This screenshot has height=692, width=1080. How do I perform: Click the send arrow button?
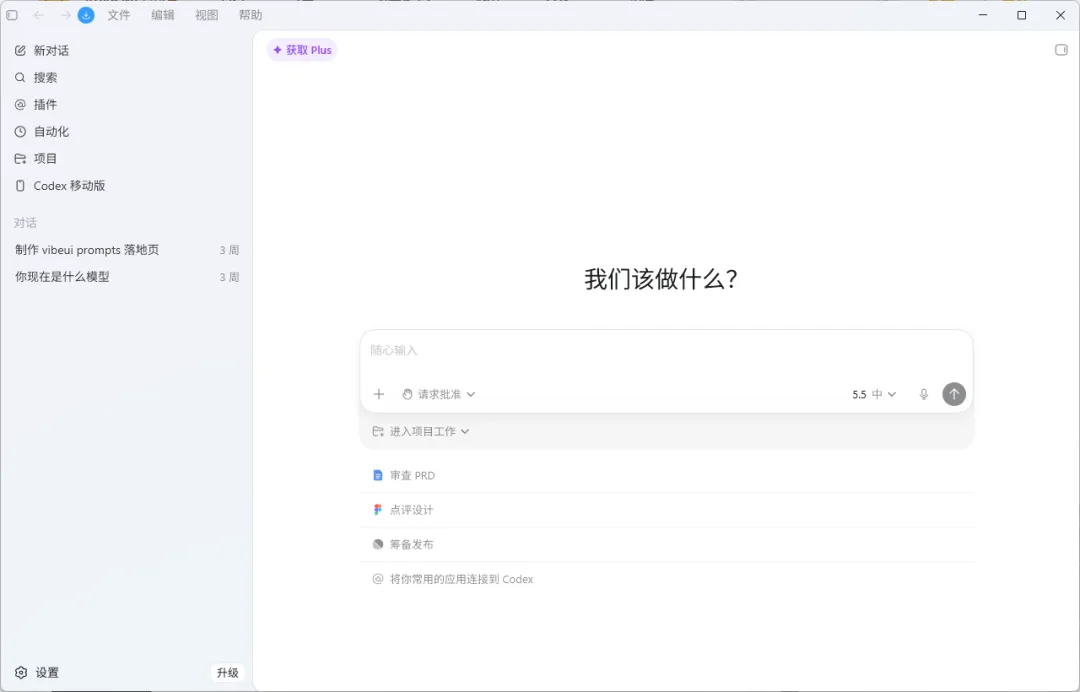coord(954,394)
